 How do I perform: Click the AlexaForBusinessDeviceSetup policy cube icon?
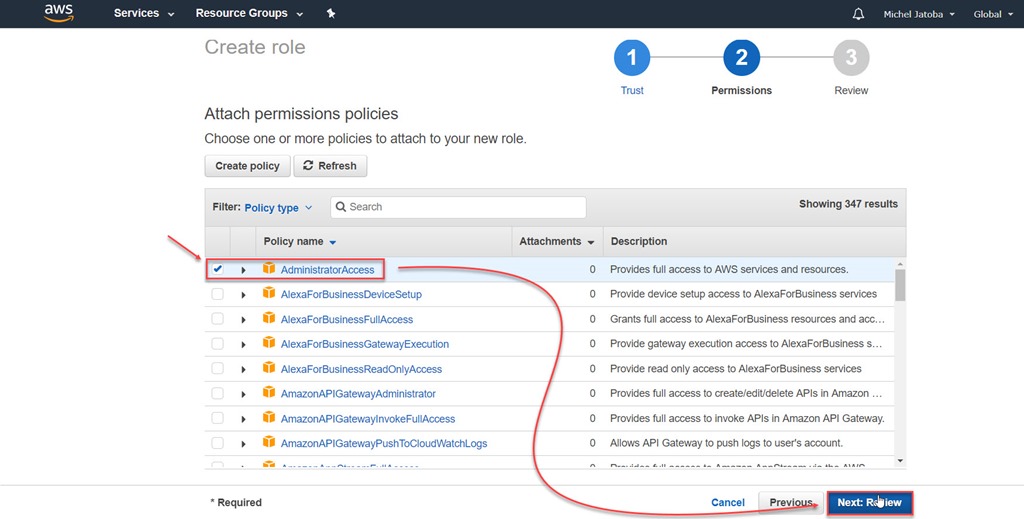coord(269,293)
